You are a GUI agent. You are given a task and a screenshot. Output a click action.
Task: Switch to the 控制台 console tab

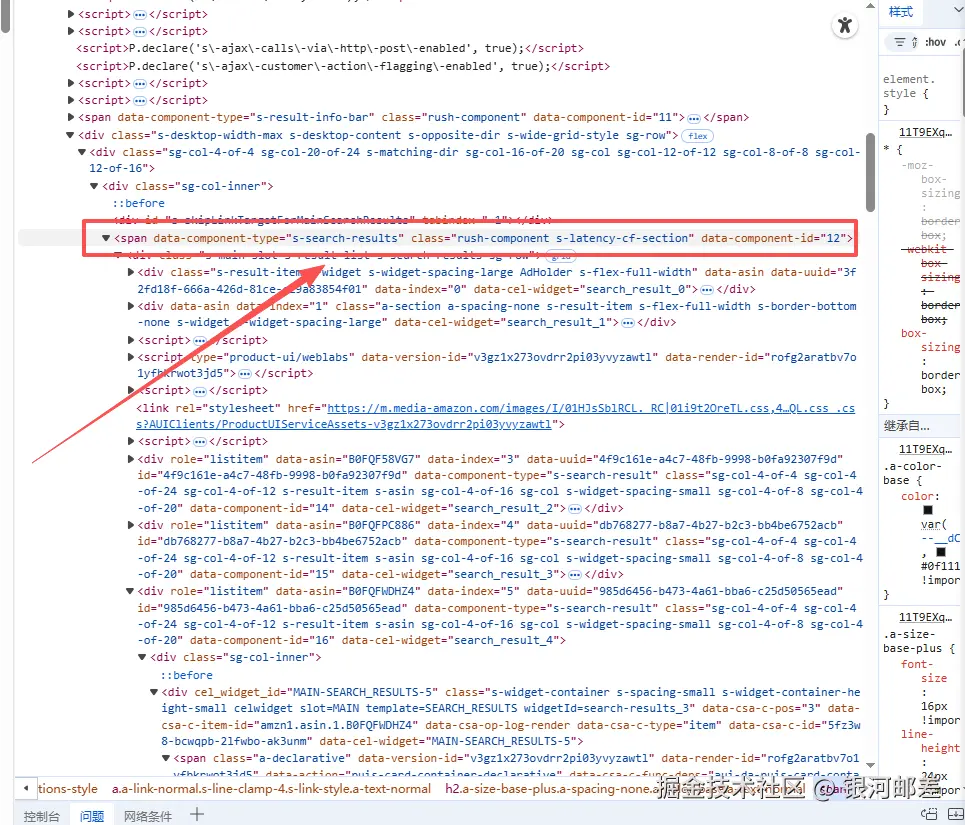(42, 816)
